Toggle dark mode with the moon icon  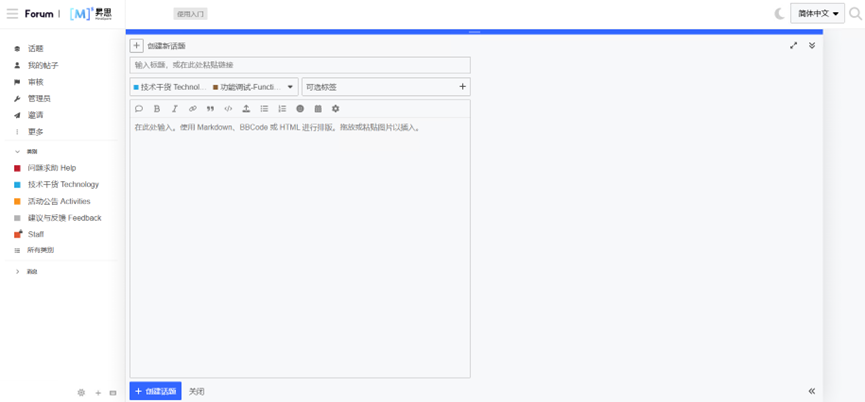(x=780, y=14)
